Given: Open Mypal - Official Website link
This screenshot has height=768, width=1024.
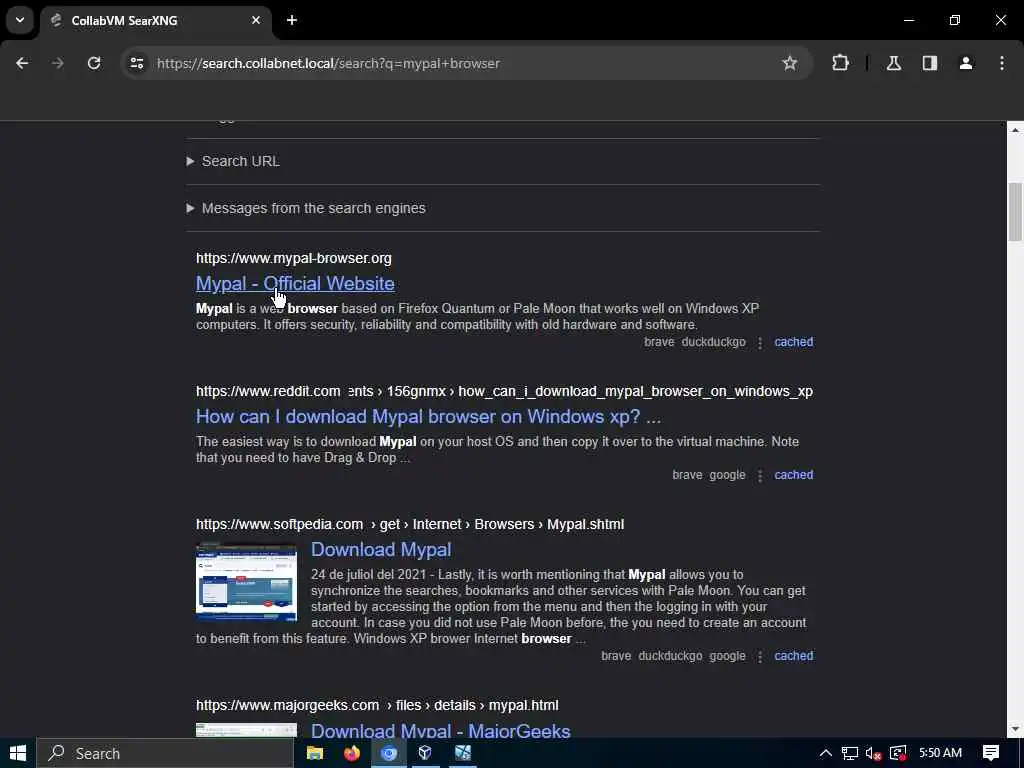Looking at the screenshot, I should (x=295, y=283).
